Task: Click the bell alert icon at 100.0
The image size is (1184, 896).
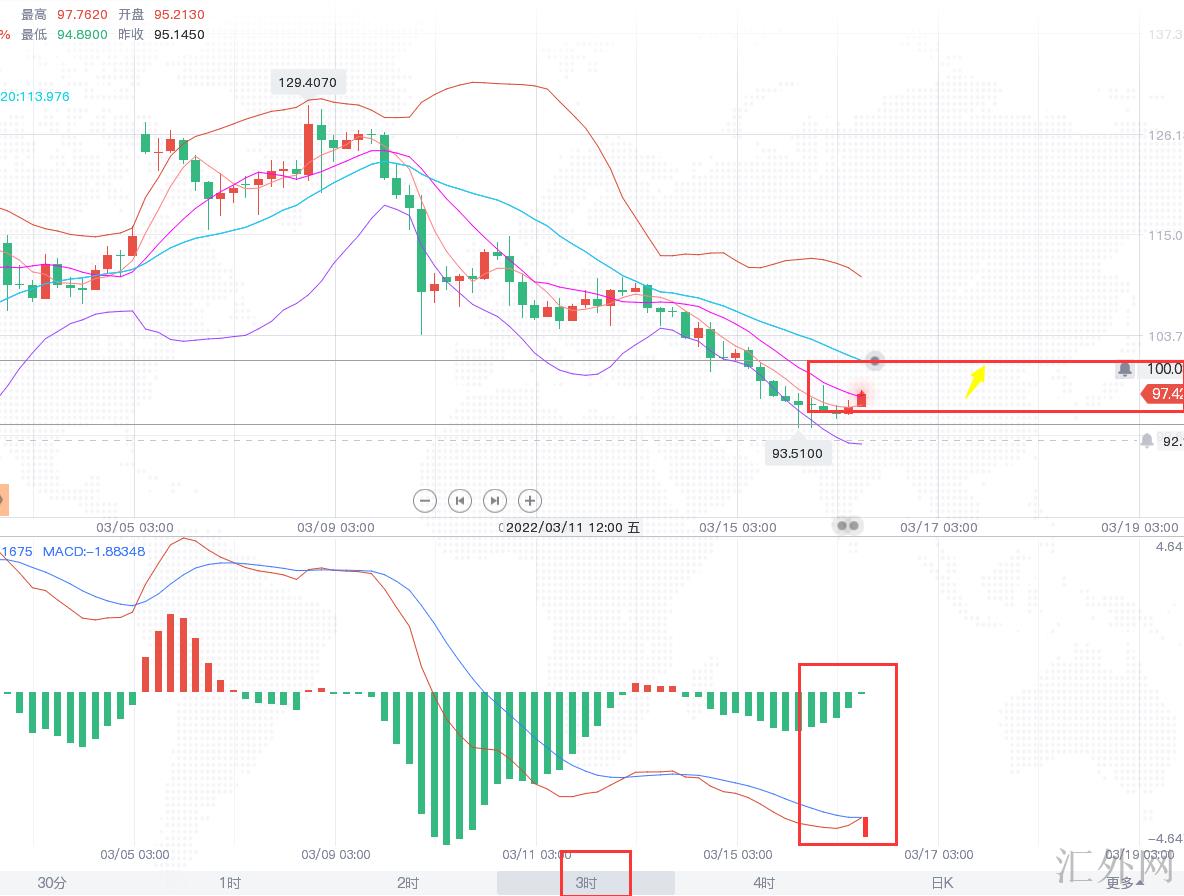Action: click(x=1125, y=370)
